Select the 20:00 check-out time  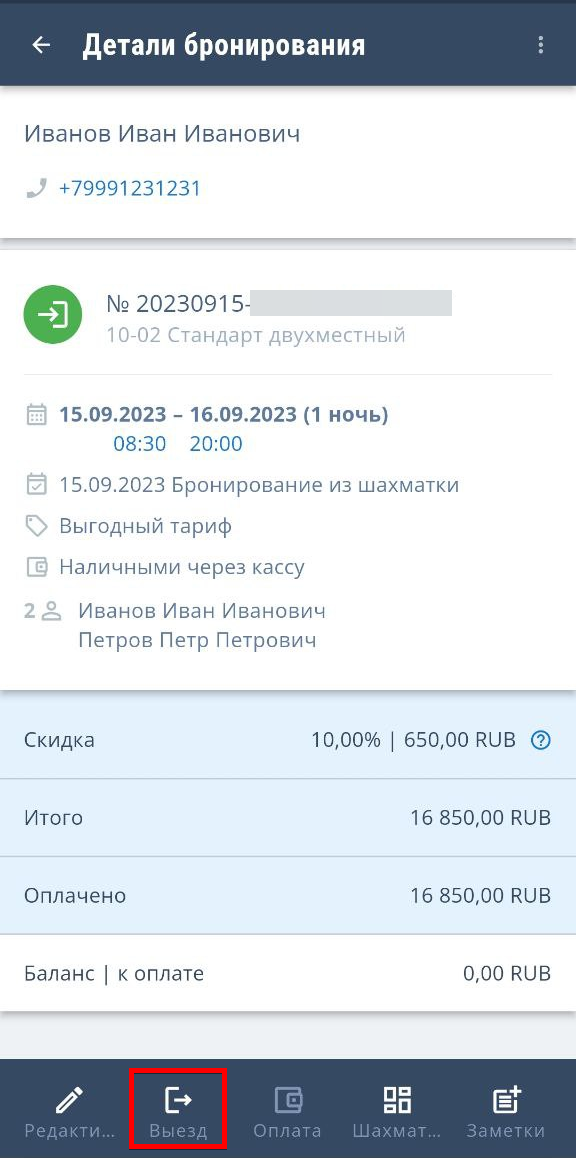click(216, 445)
